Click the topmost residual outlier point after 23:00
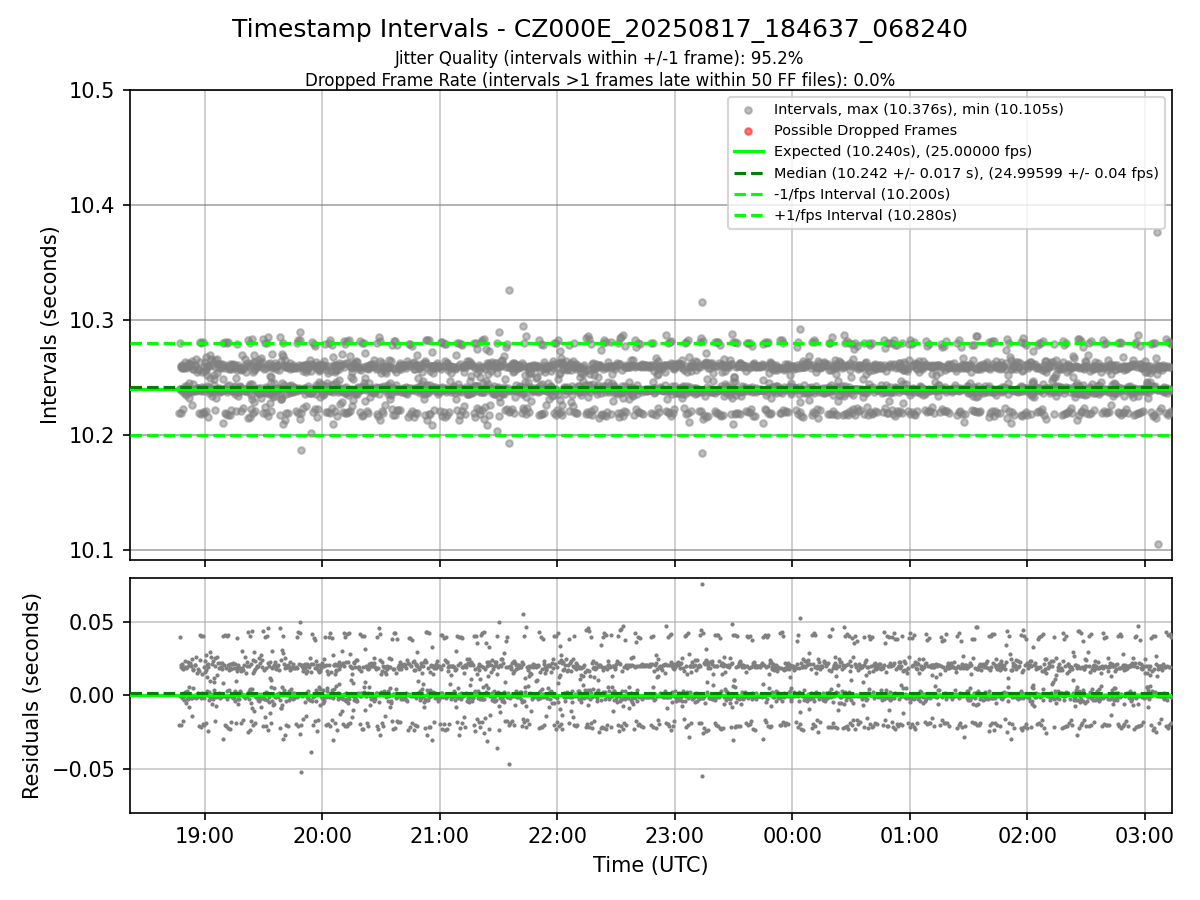 click(x=702, y=584)
